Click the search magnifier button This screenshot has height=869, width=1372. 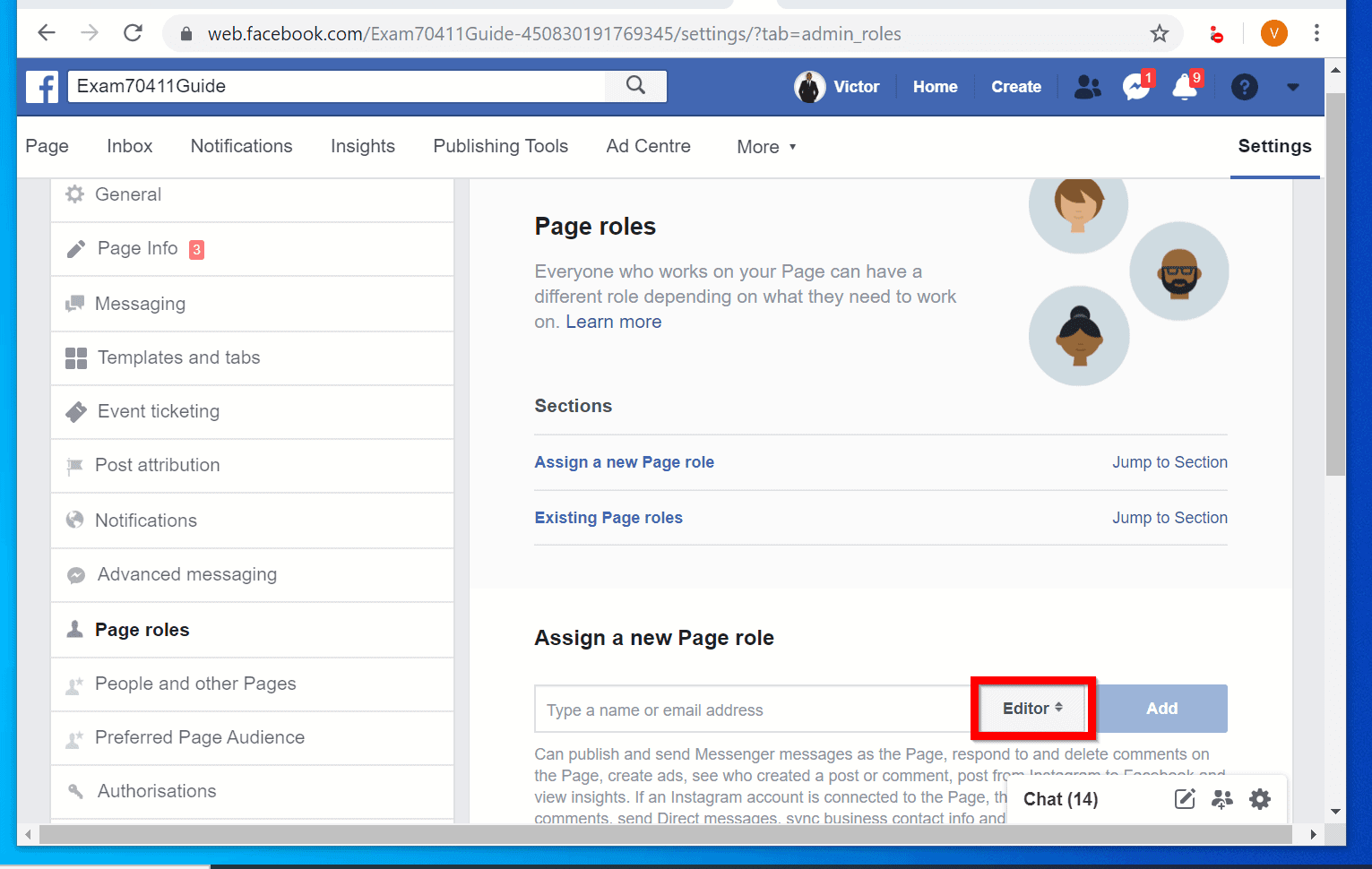click(x=636, y=86)
